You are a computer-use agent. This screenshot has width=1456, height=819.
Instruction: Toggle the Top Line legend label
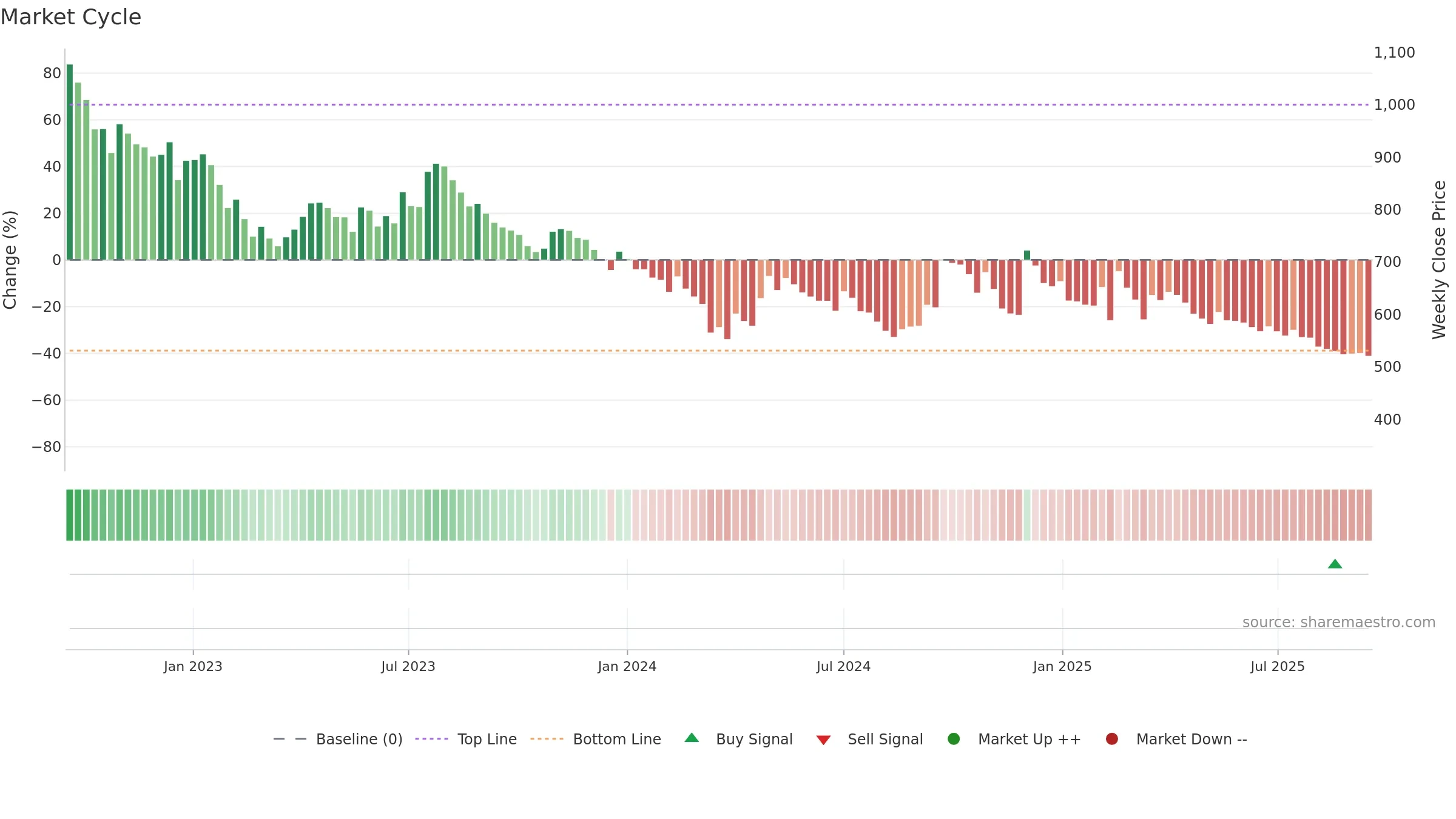pyautogui.click(x=487, y=740)
